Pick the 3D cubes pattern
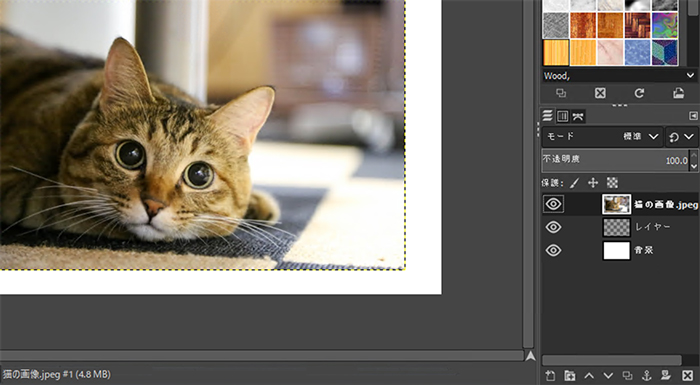 click(x=665, y=53)
